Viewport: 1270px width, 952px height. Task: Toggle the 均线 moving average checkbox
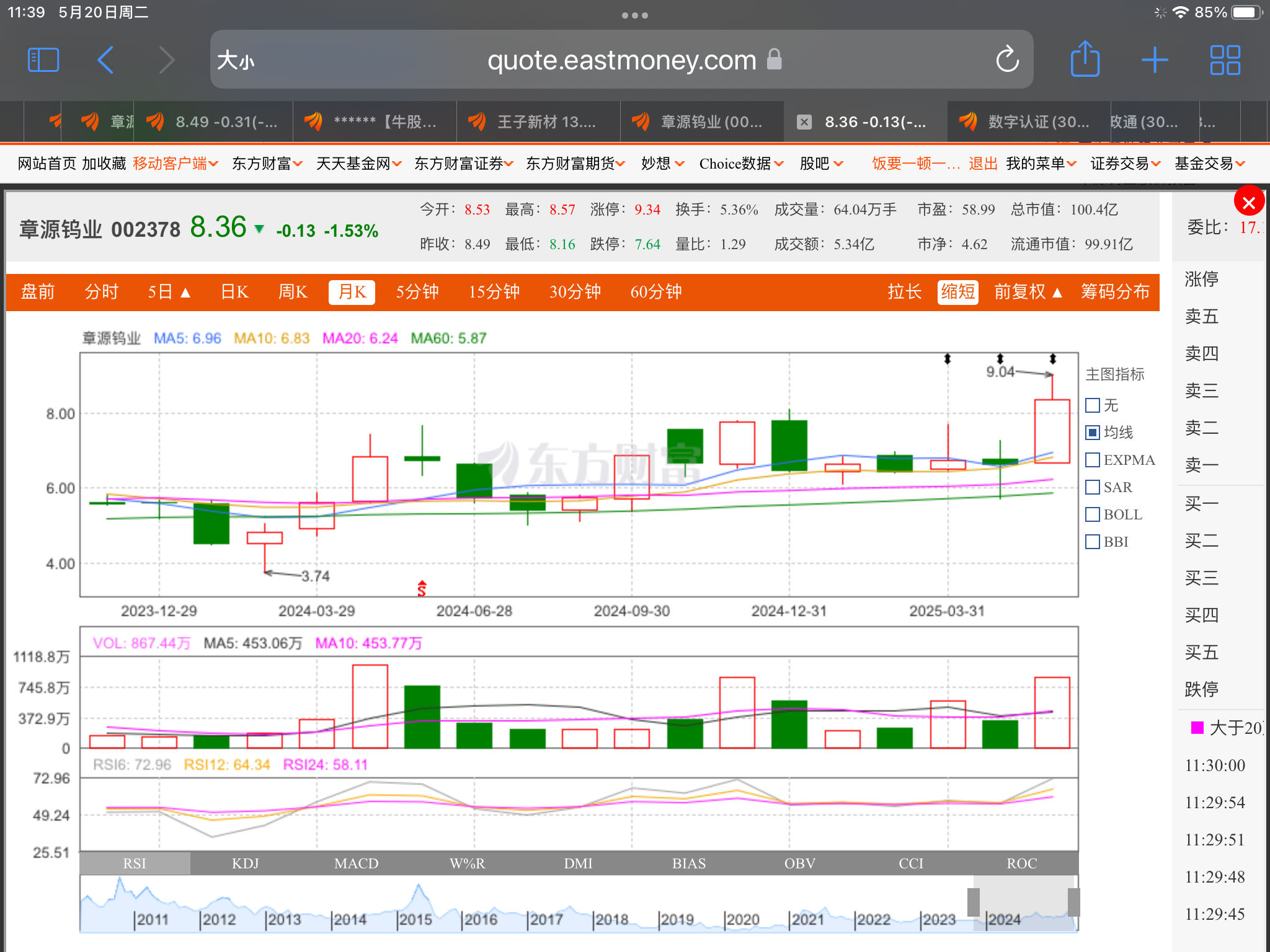point(1093,433)
